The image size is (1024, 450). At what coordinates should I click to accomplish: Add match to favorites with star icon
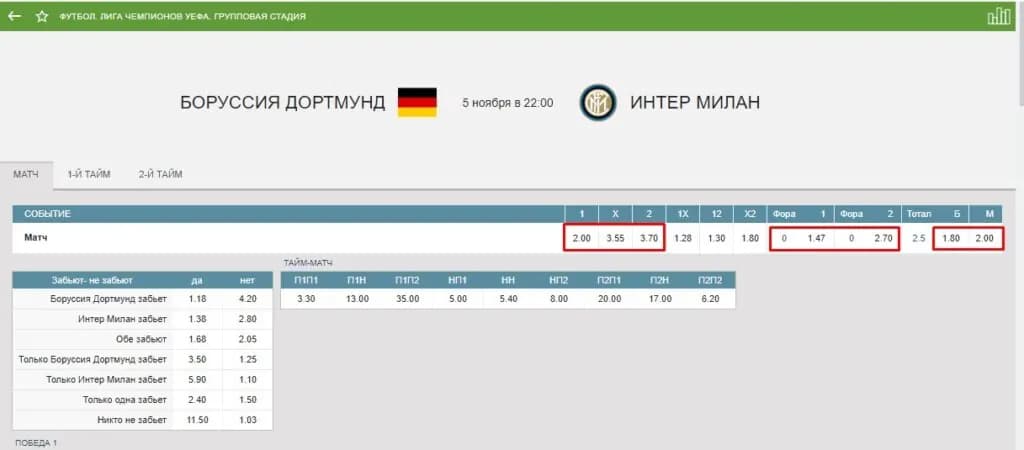tap(42, 16)
